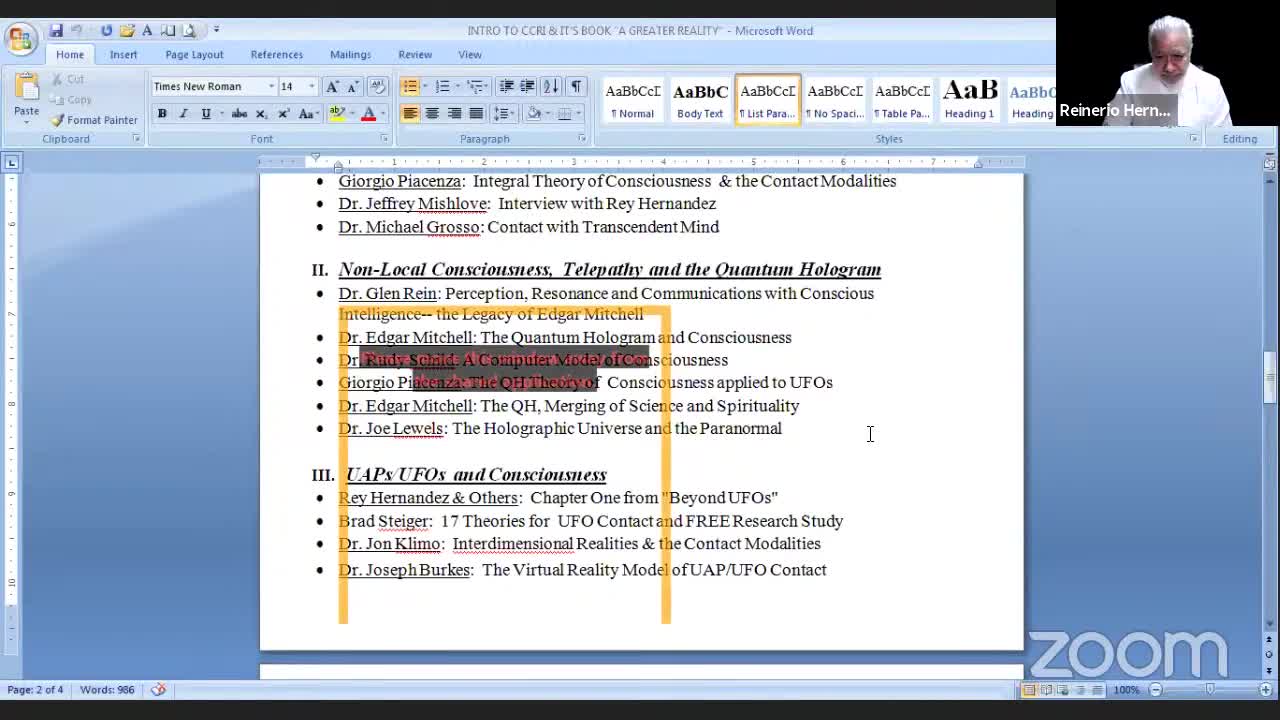Align text left
Screen dimensions: 1280x720
click(410, 114)
